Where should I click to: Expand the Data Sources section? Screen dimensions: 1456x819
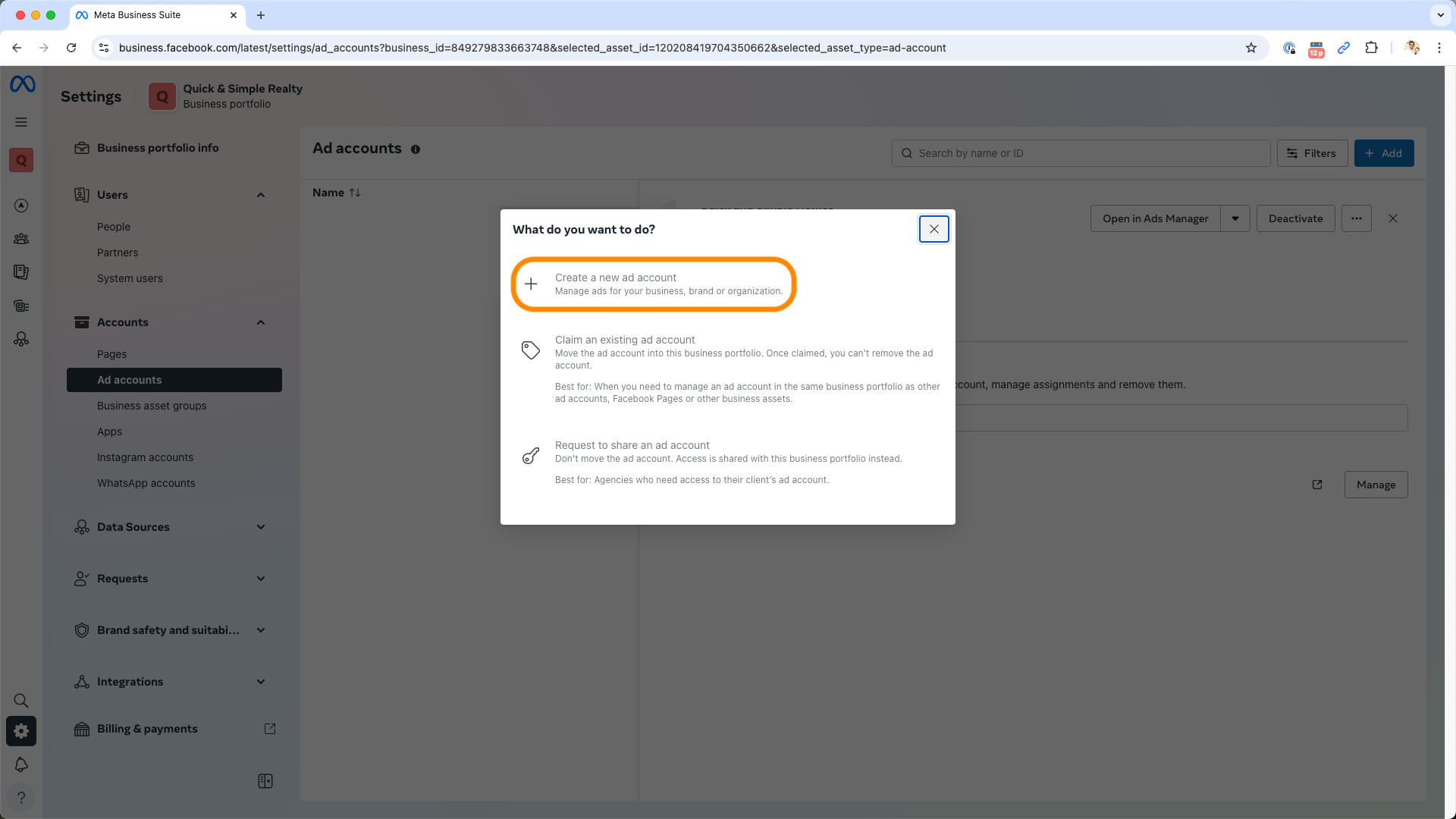[x=261, y=527]
